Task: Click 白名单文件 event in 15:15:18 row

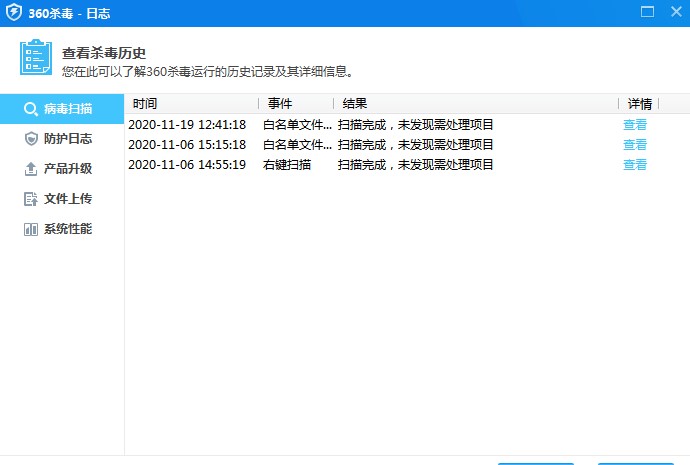Action: tap(297, 145)
